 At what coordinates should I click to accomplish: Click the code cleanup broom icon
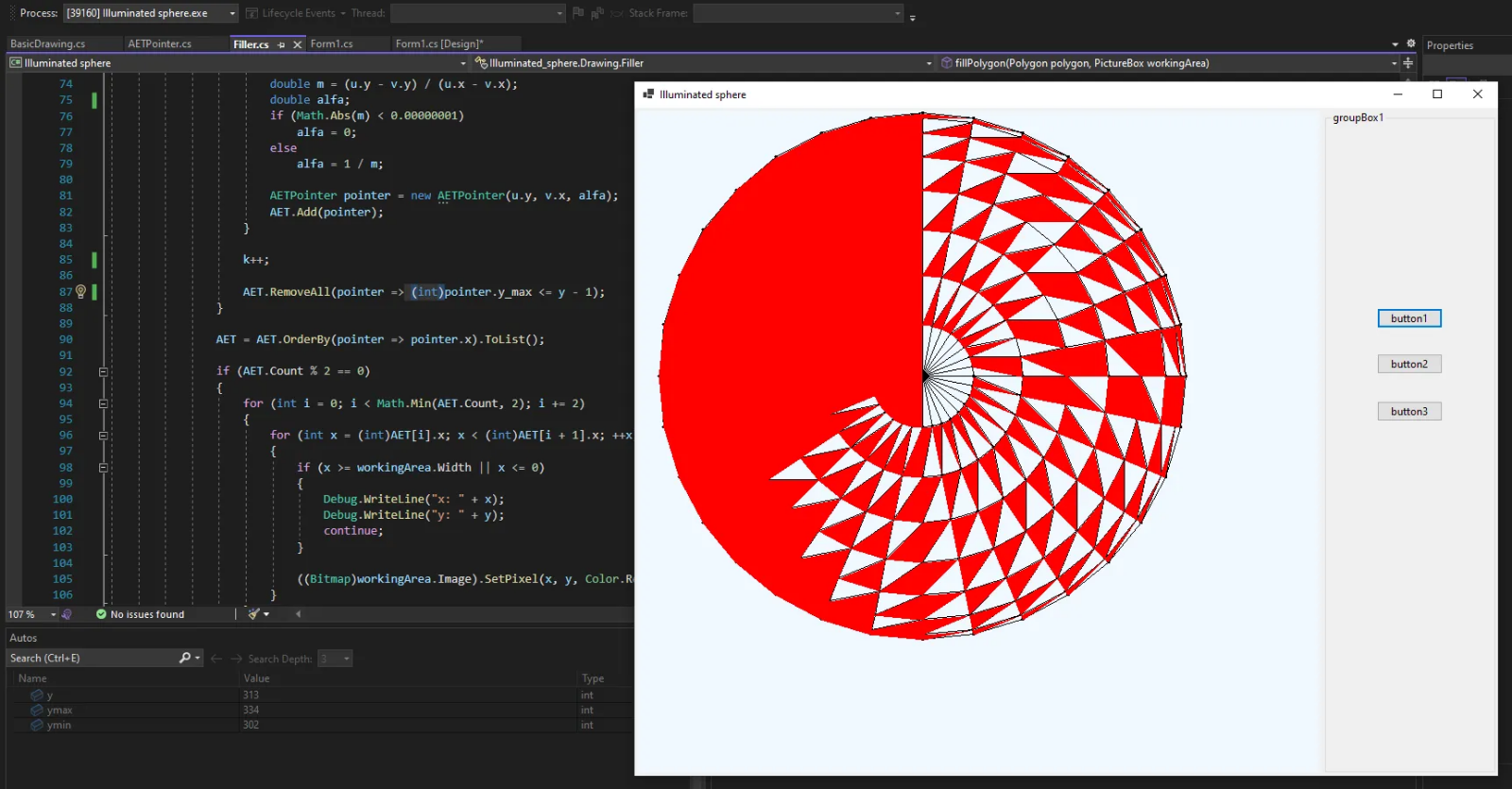[253, 614]
